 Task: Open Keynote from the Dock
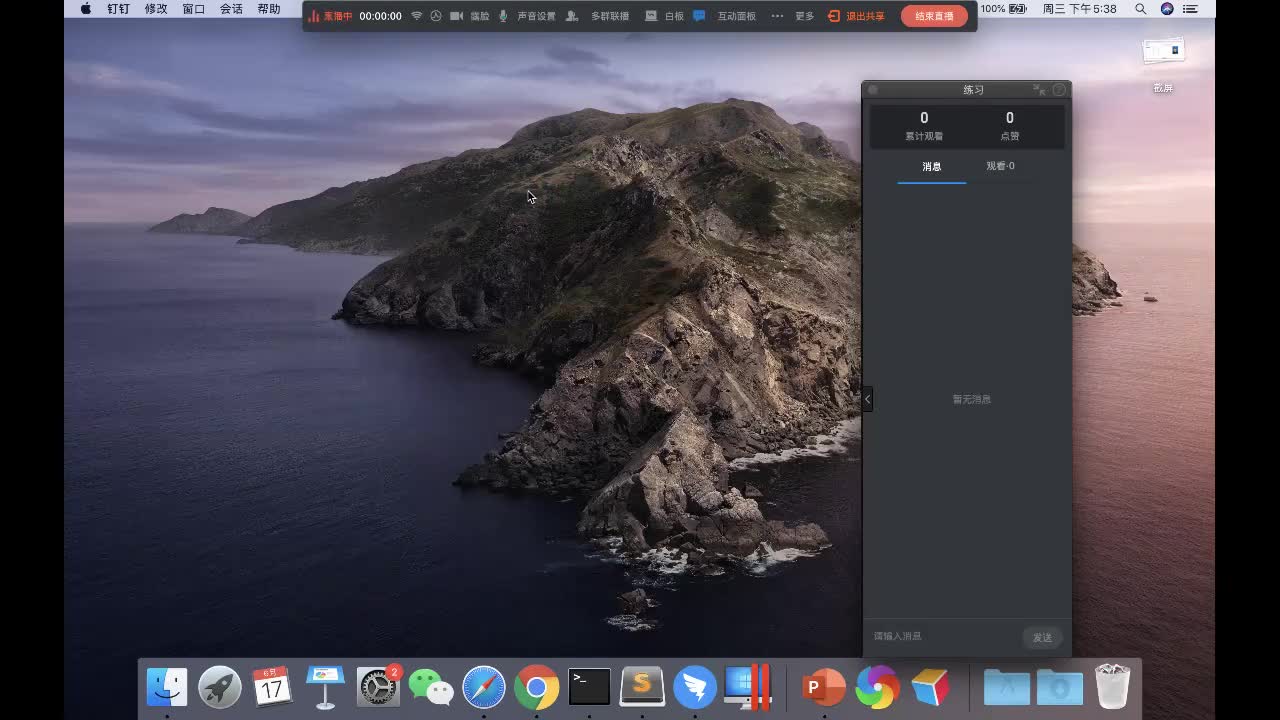click(x=325, y=687)
